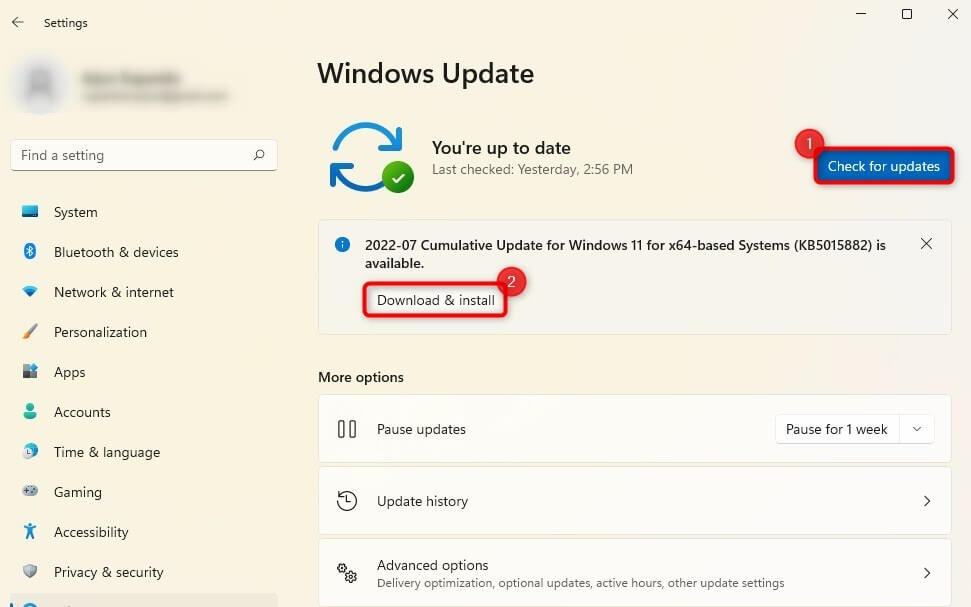Click the Accounts person icon
The width and height of the screenshot is (971, 607).
pos(30,412)
